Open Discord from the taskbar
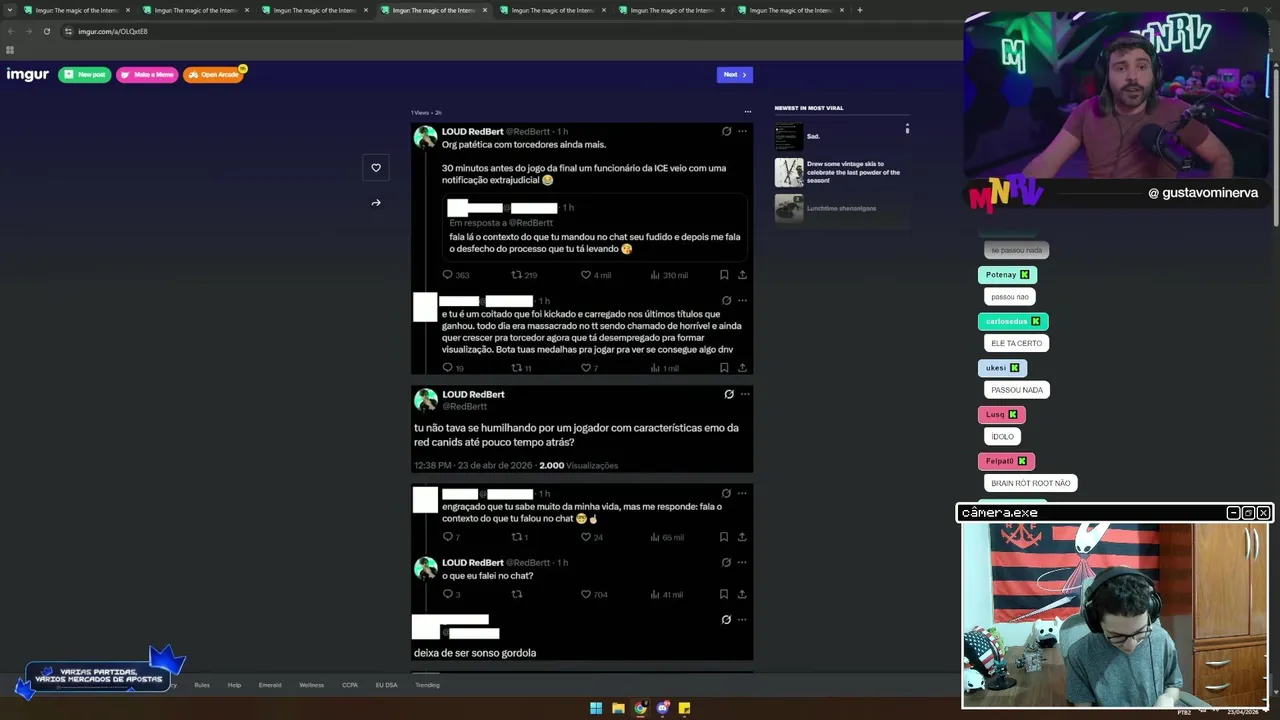1280x720 pixels. point(662,708)
